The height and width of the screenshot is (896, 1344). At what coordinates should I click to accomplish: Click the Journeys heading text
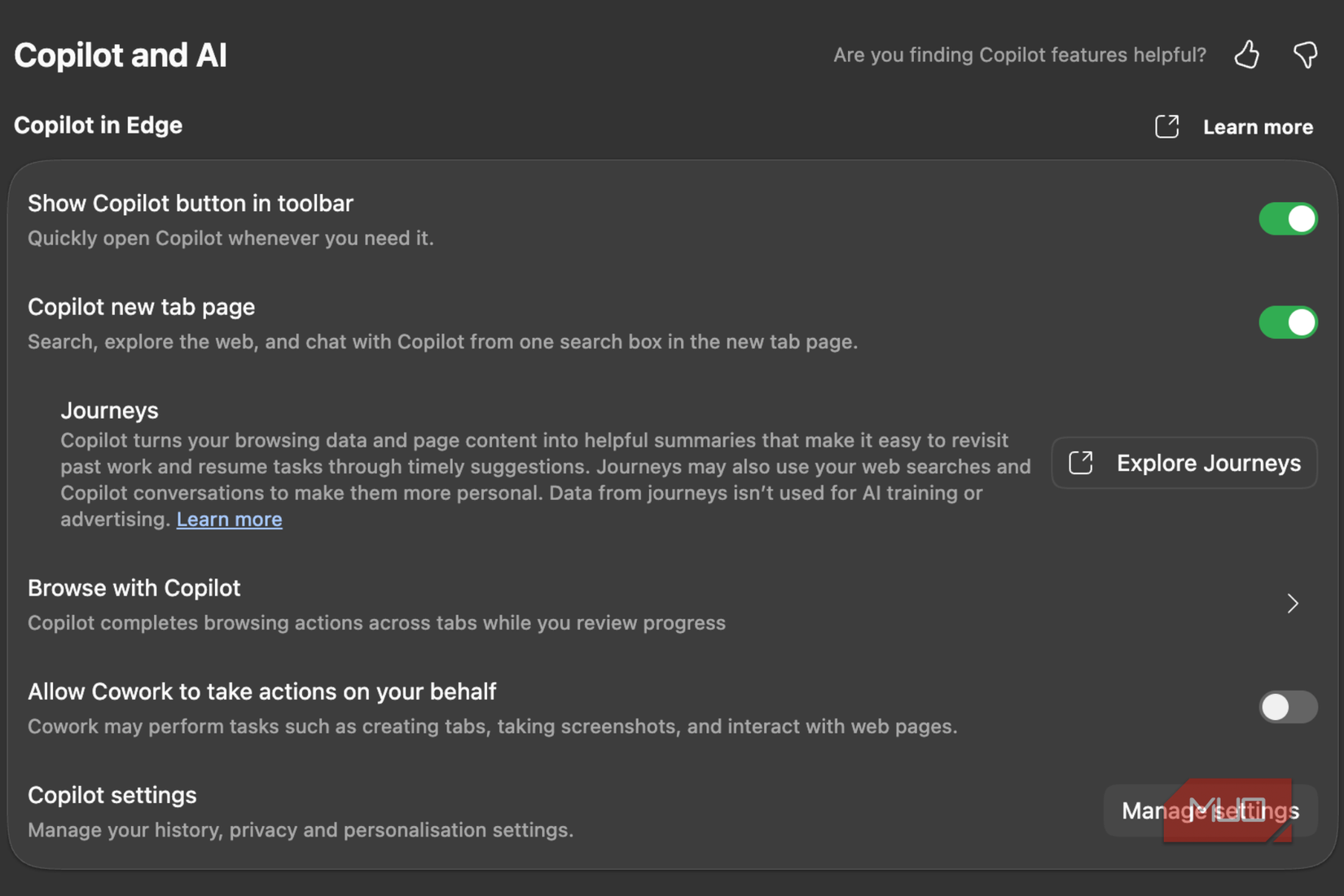point(109,411)
